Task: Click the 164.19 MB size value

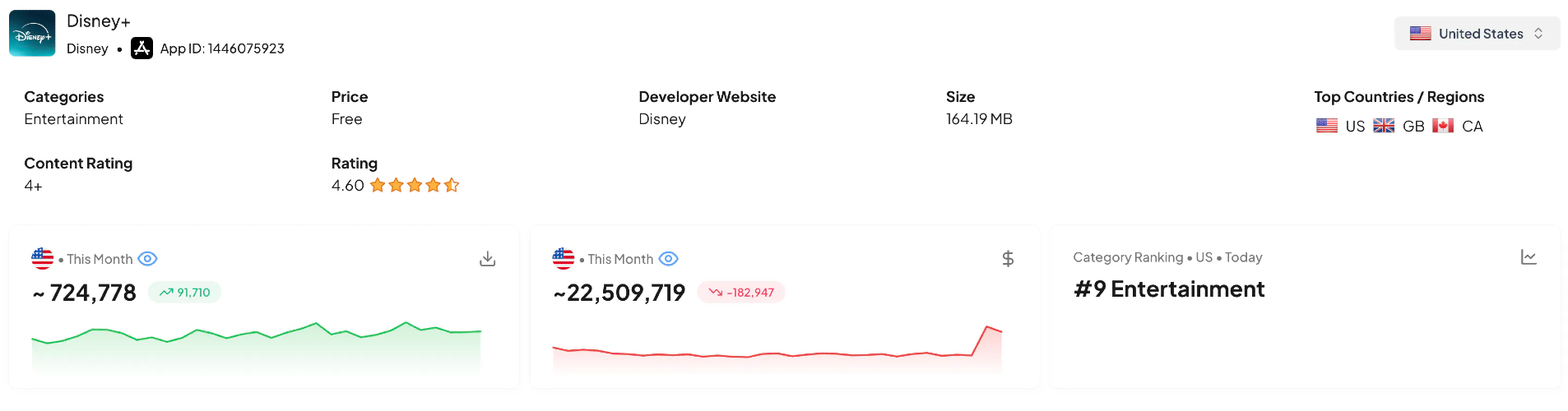Action: [x=979, y=119]
